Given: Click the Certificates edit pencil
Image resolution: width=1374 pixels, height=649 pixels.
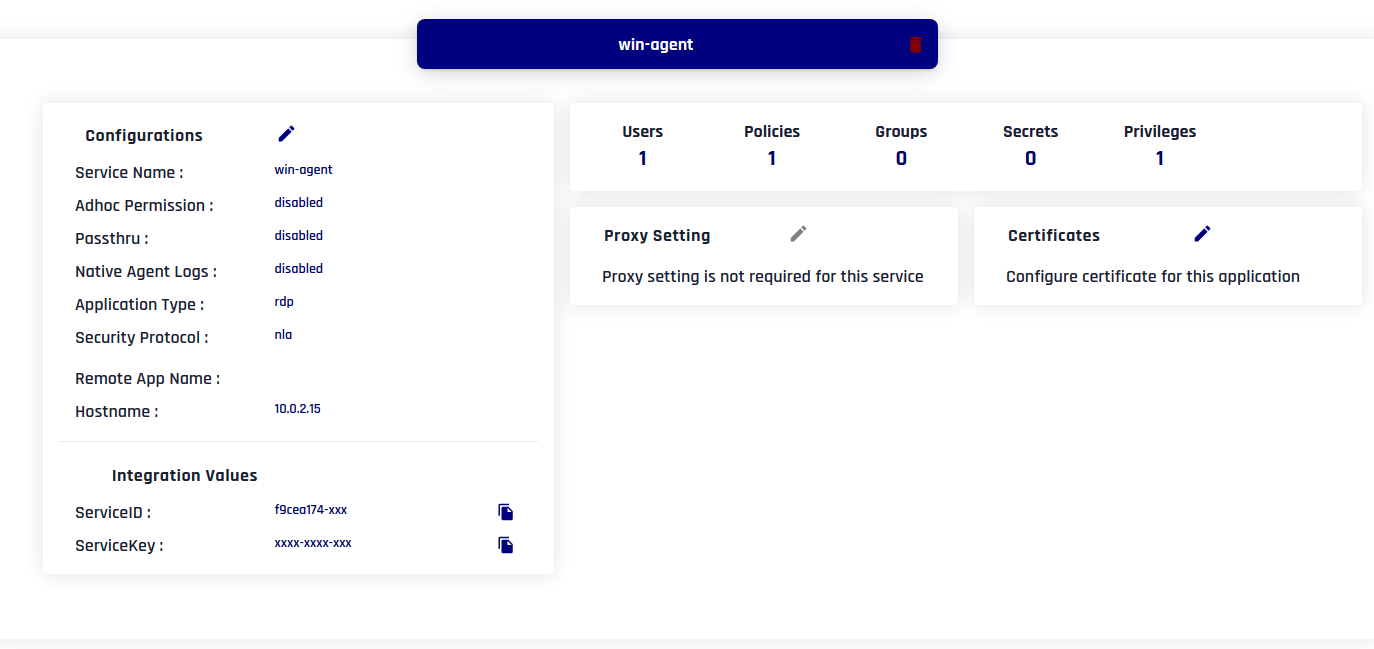Looking at the screenshot, I should [1201, 233].
